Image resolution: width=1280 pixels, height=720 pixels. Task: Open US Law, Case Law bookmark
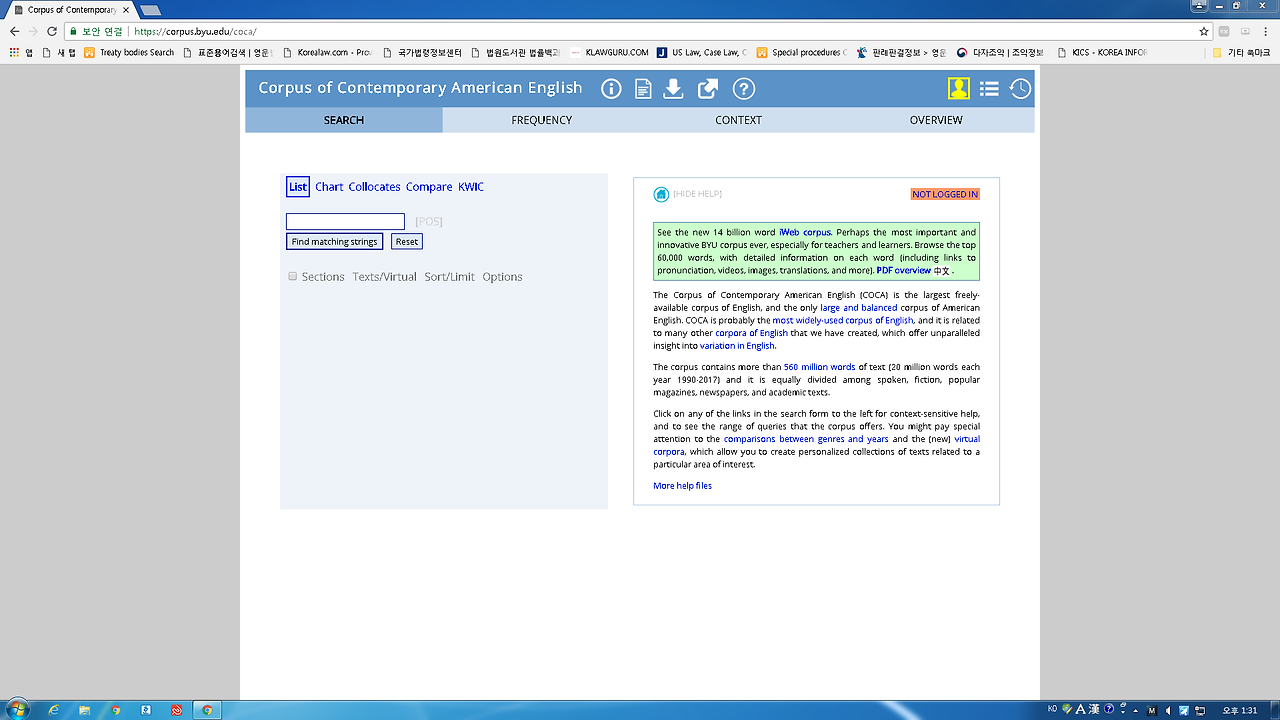[702, 52]
